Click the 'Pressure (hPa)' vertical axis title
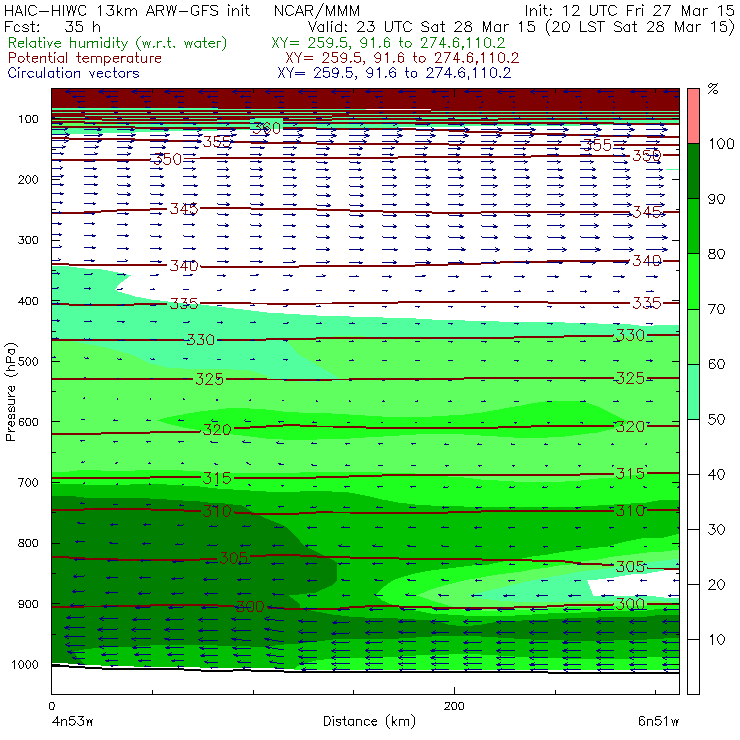Image resolution: width=740 pixels, height=740 pixels. (11, 392)
